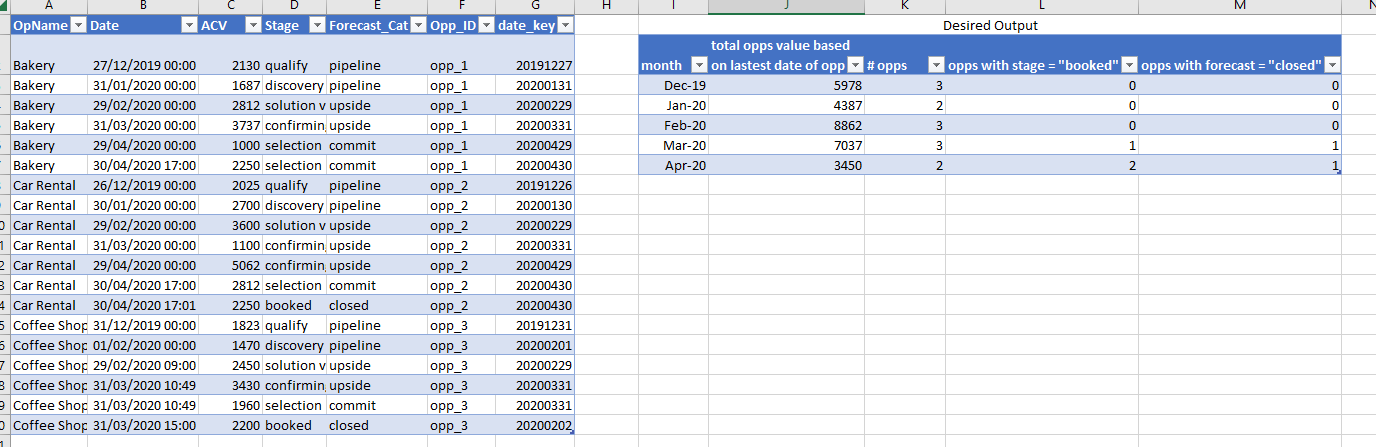
Task: Select the ACV cell 3737
Action: click(230, 125)
